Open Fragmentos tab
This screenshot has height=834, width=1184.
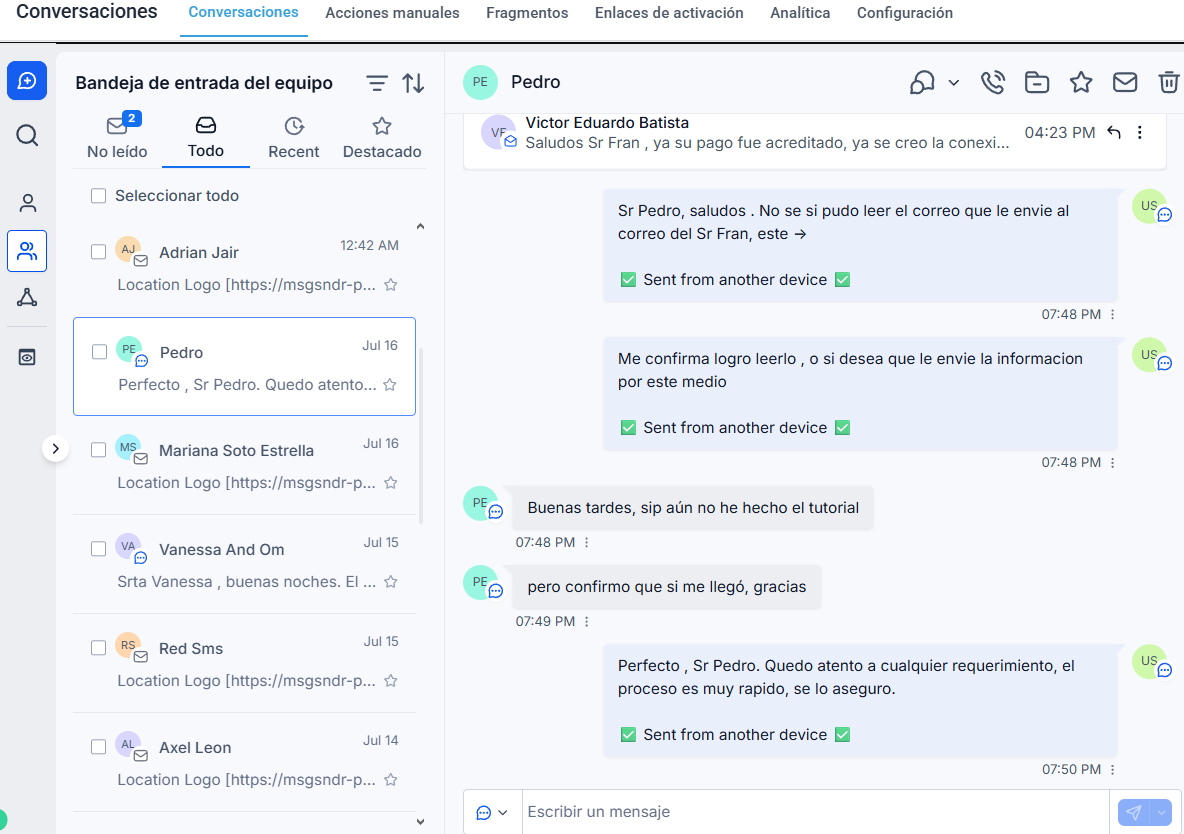coord(527,13)
